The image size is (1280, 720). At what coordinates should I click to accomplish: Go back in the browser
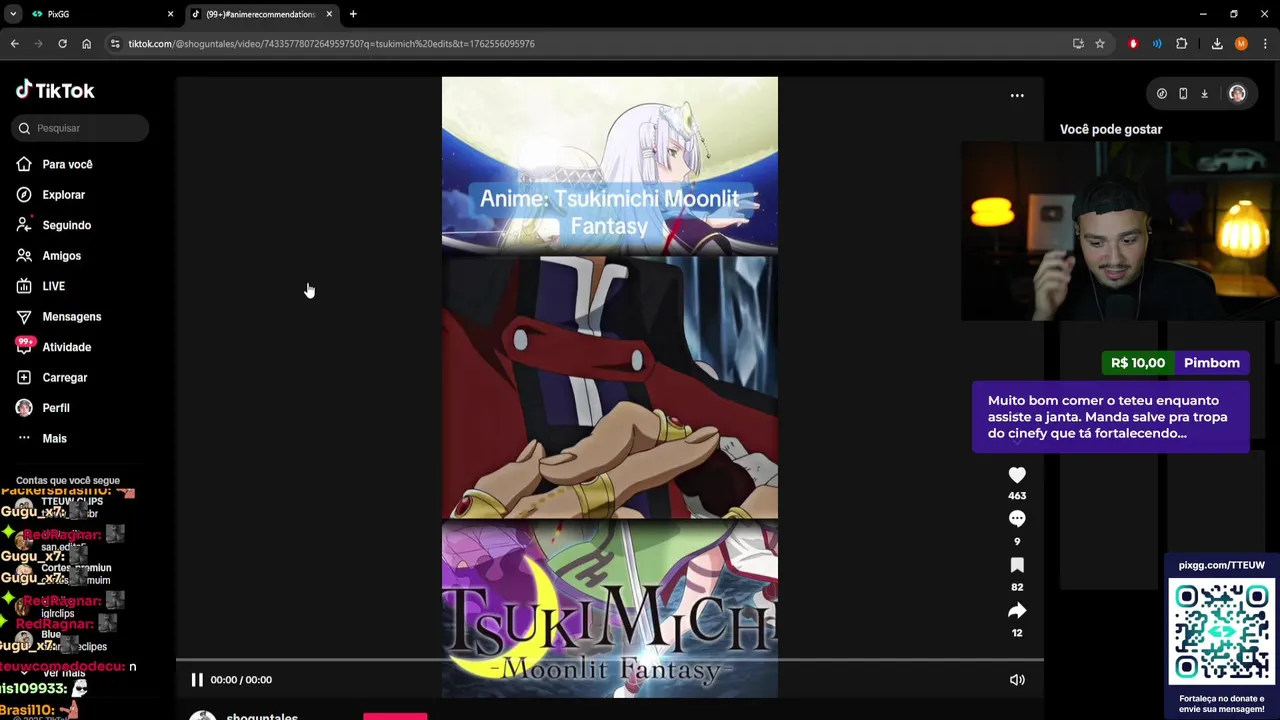[14, 44]
